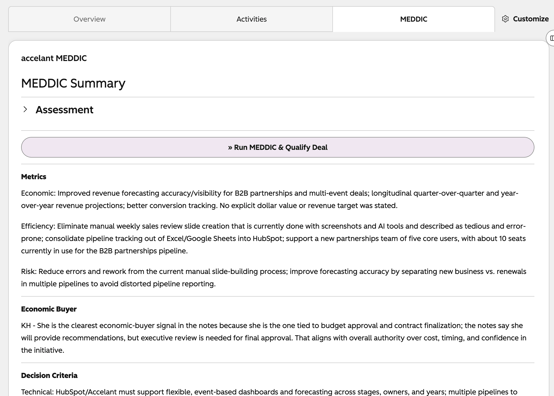Open the Customize button label
This screenshot has width=554, height=396.
pyautogui.click(x=531, y=19)
